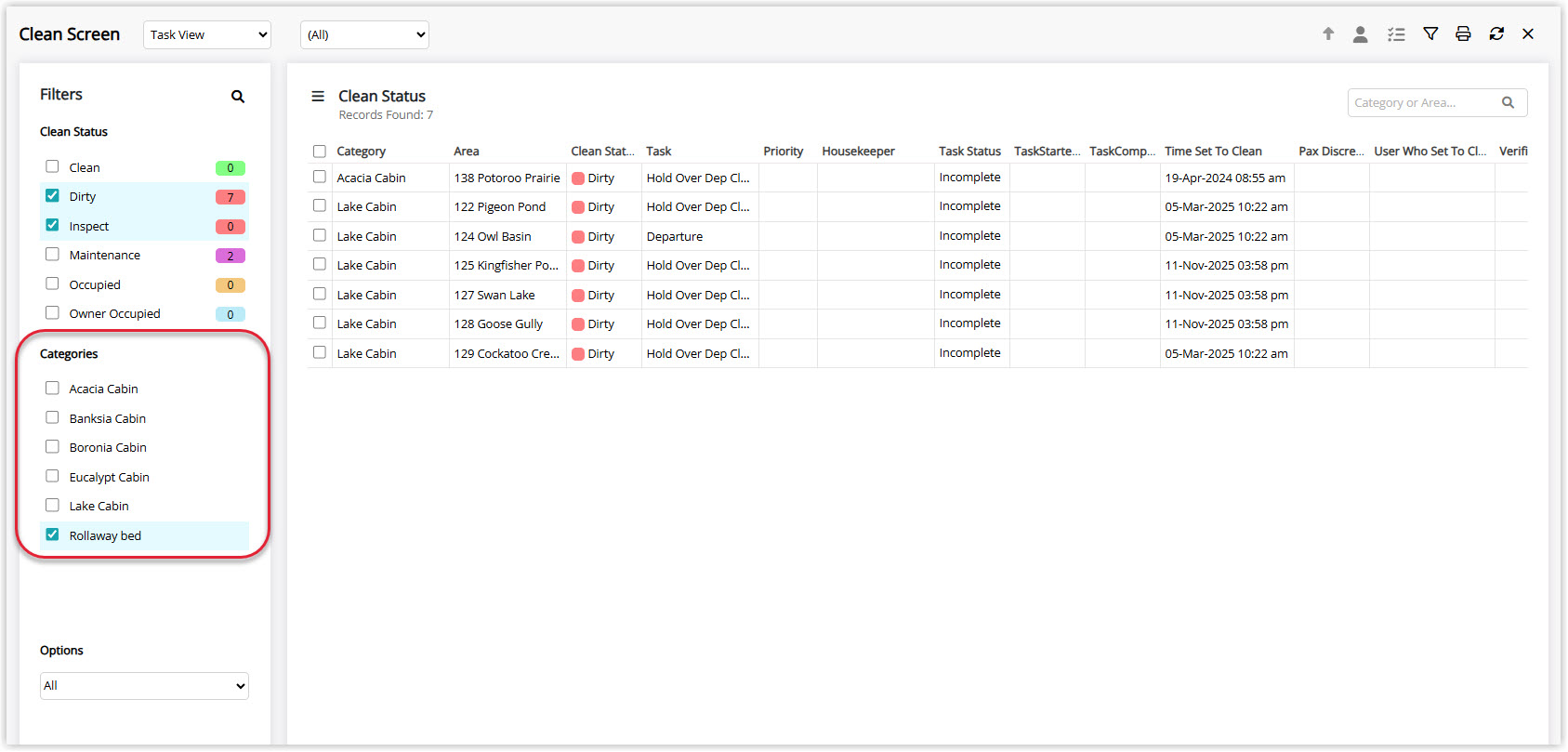Tick the 122 Pigeon Pond row checkbox
Viewport: 1568px width, 752px height.
pyautogui.click(x=320, y=205)
